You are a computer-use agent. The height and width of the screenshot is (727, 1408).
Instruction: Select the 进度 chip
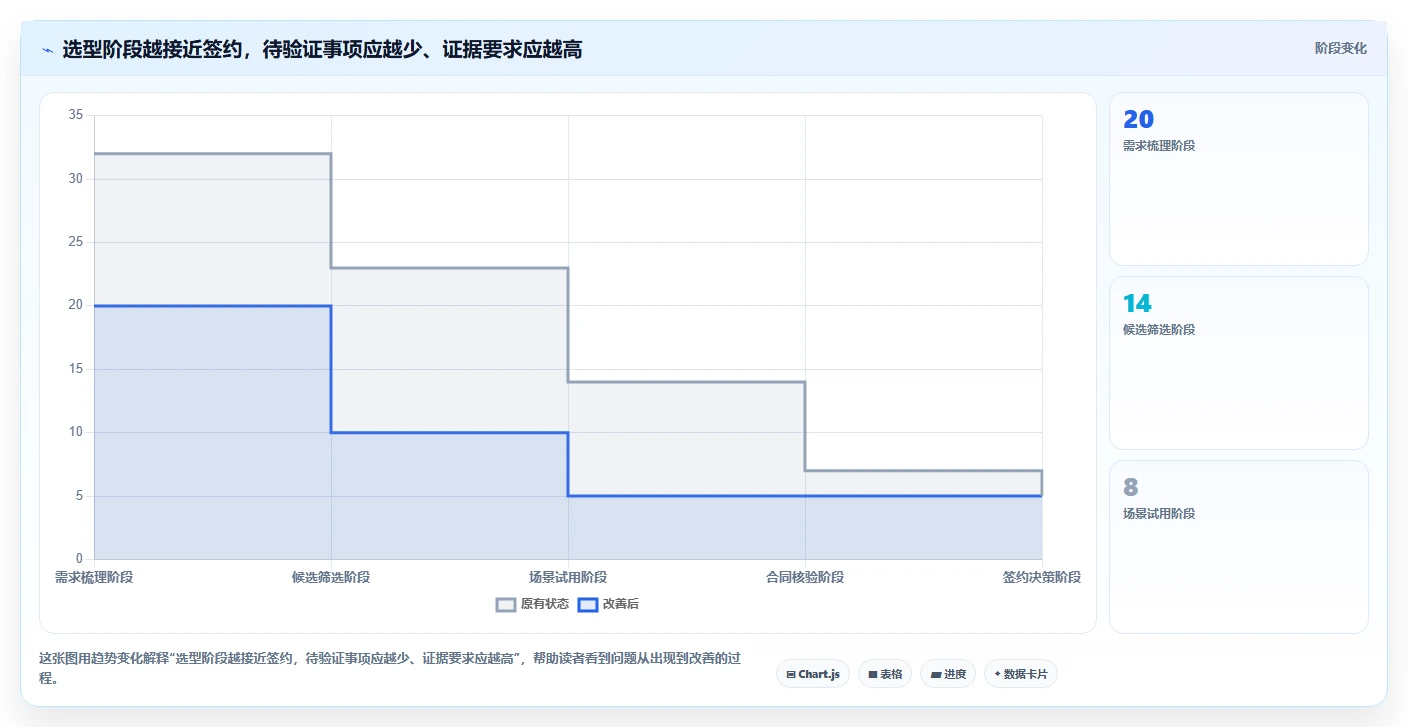pos(948,674)
